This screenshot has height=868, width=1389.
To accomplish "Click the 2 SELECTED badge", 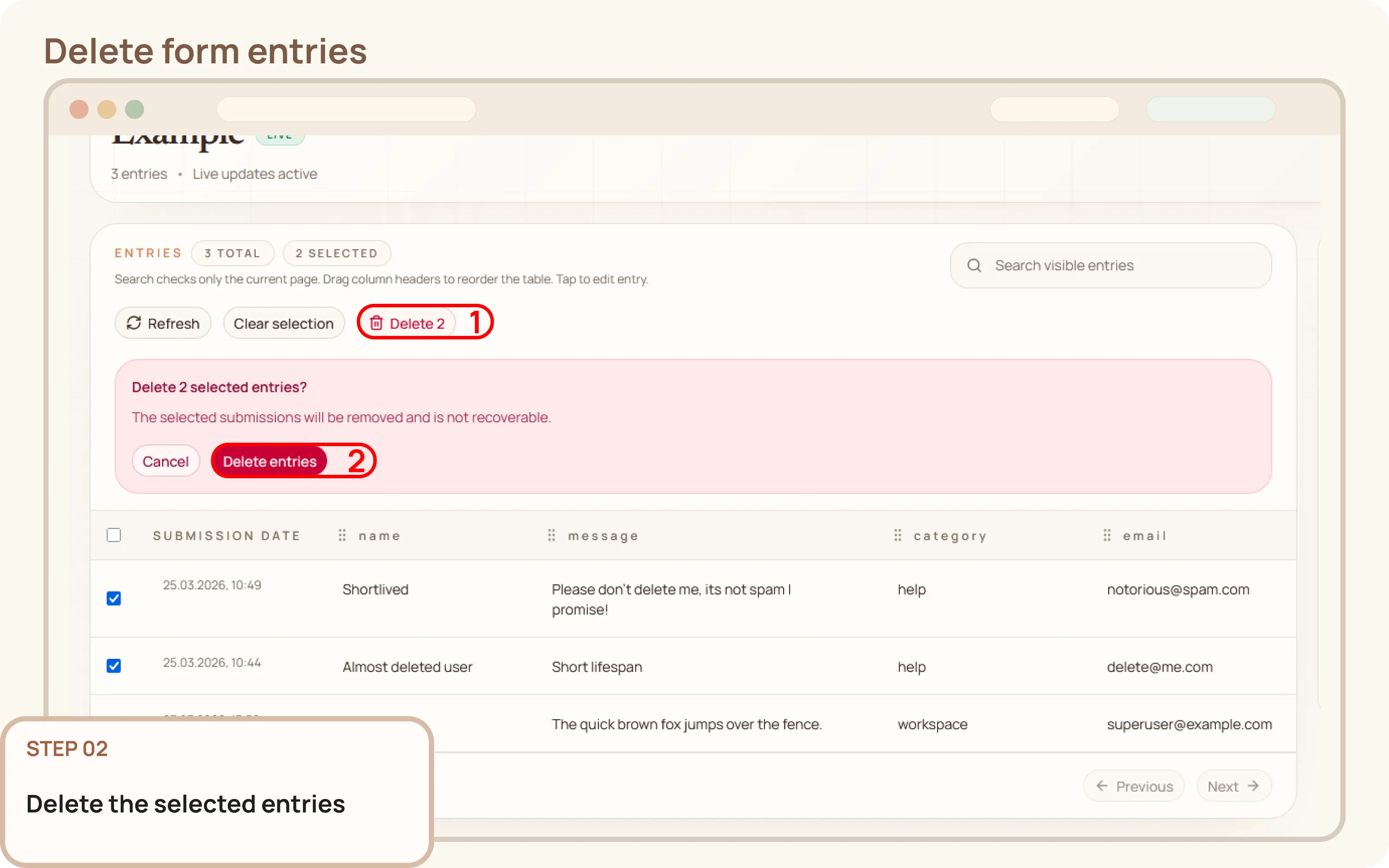I will point(337,253).
